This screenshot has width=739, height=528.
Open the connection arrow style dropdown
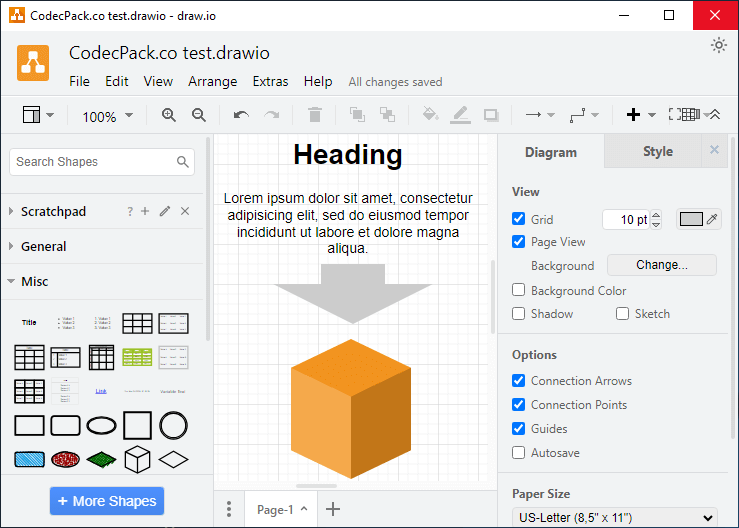pyautogui.click(x=540, y=115)
